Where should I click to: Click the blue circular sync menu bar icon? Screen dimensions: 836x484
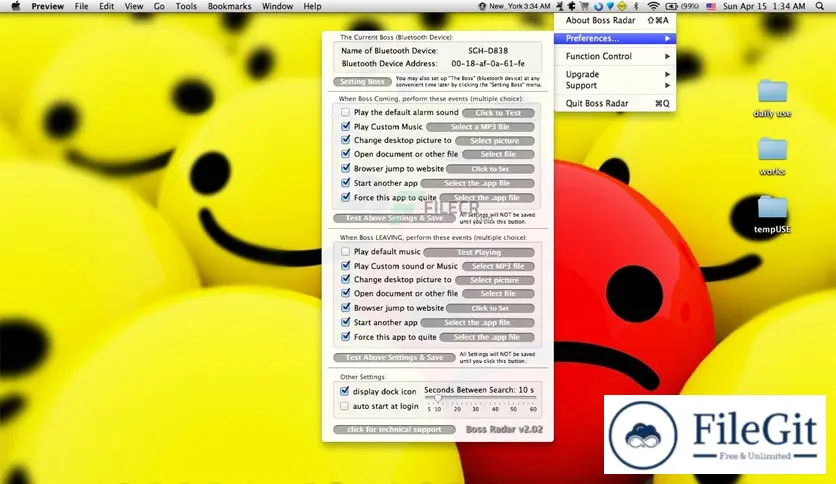(598, 6)
